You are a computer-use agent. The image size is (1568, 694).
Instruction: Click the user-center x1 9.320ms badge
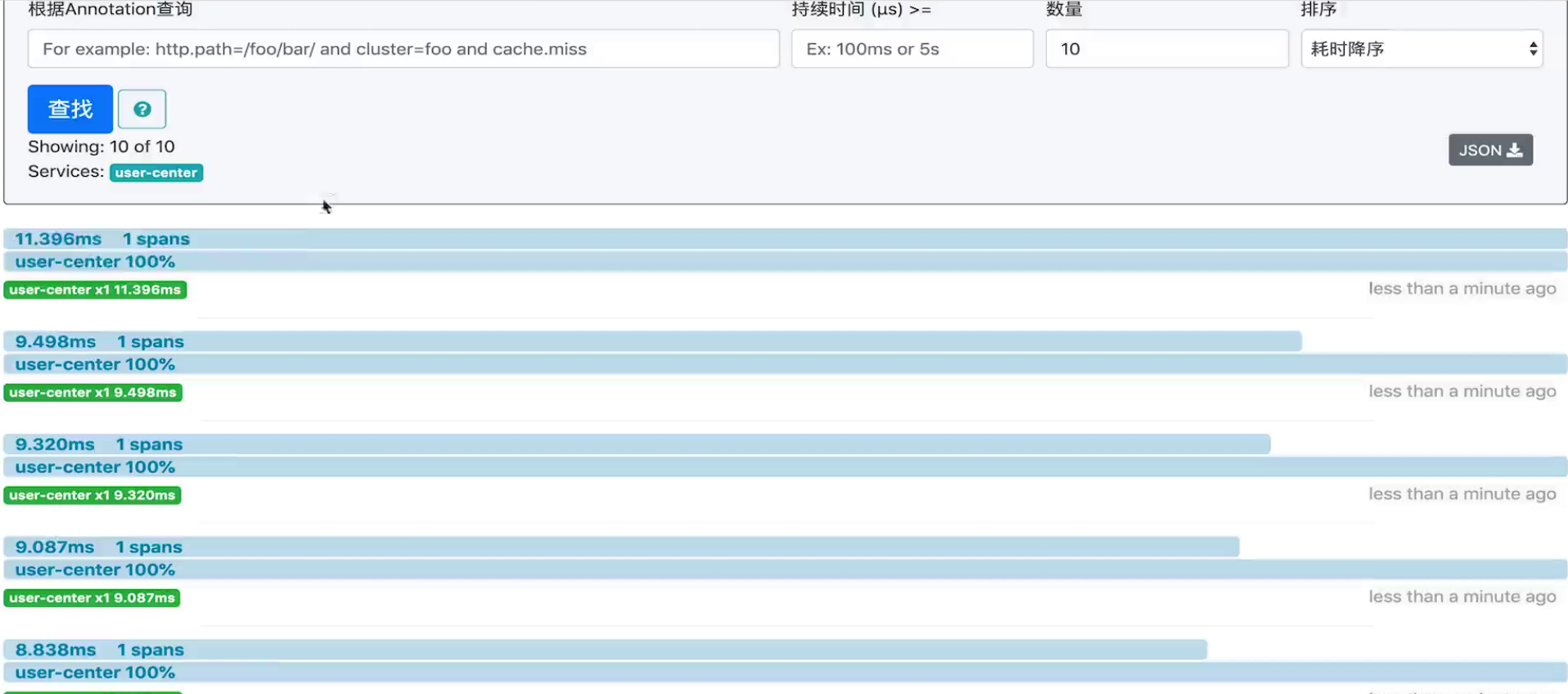[x=92, y=495]
